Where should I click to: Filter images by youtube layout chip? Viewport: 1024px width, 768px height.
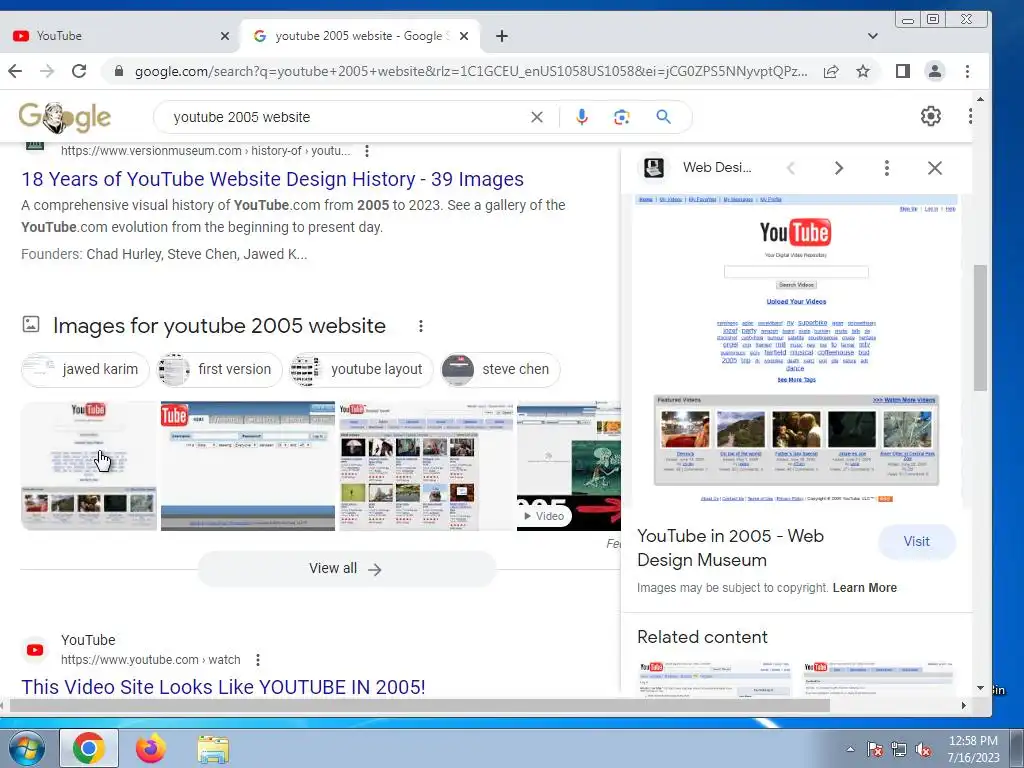pos(361,370)
